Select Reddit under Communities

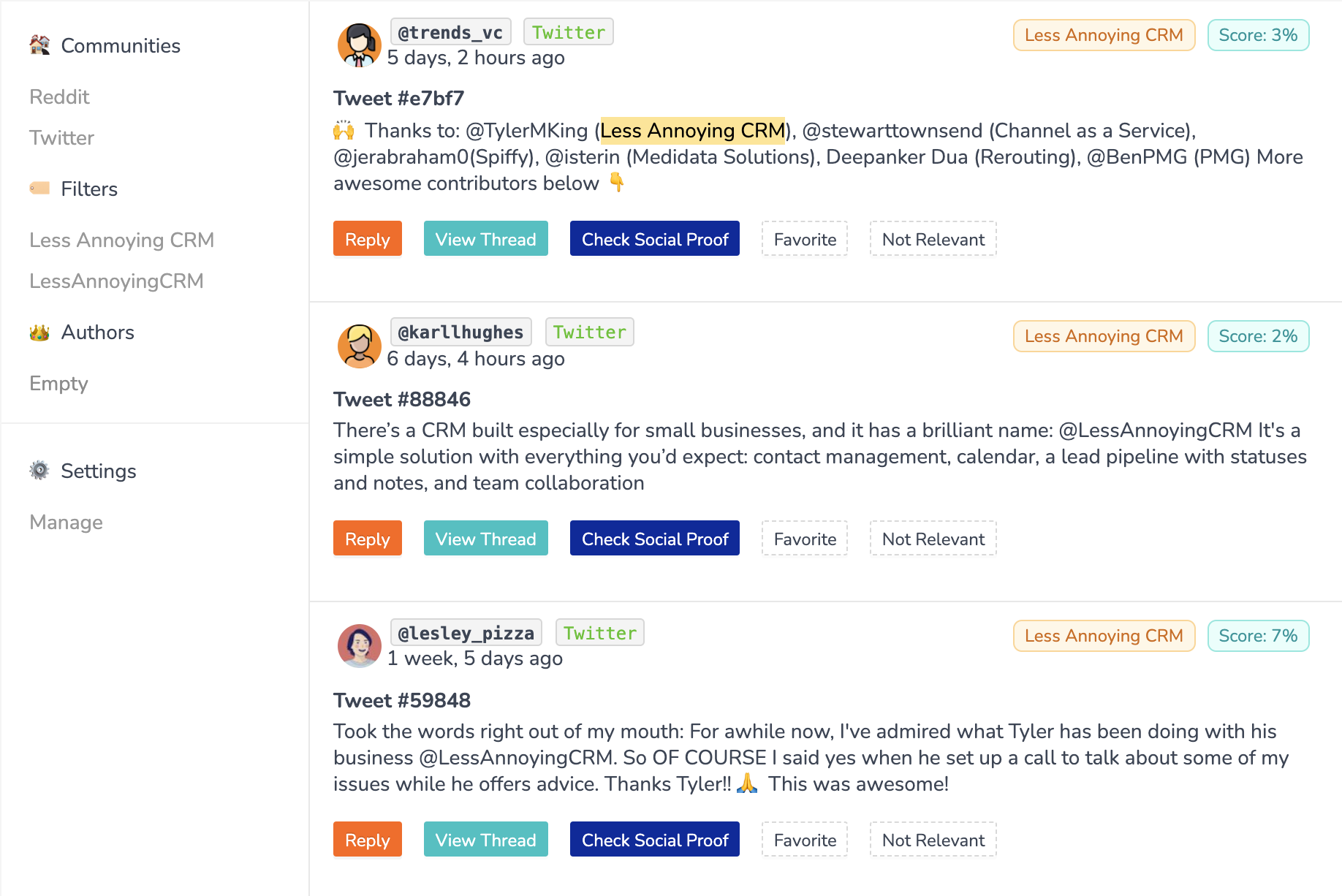59,96
